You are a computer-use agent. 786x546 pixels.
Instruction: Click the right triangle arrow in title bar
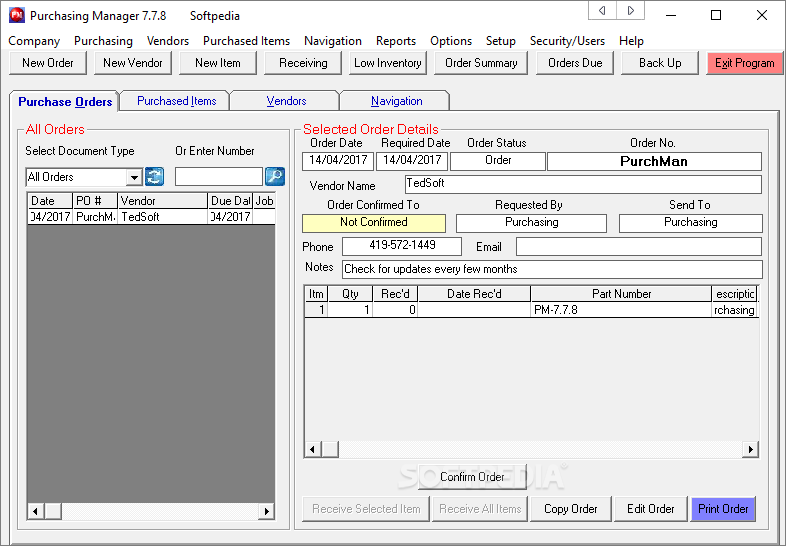tap(631, 11)
